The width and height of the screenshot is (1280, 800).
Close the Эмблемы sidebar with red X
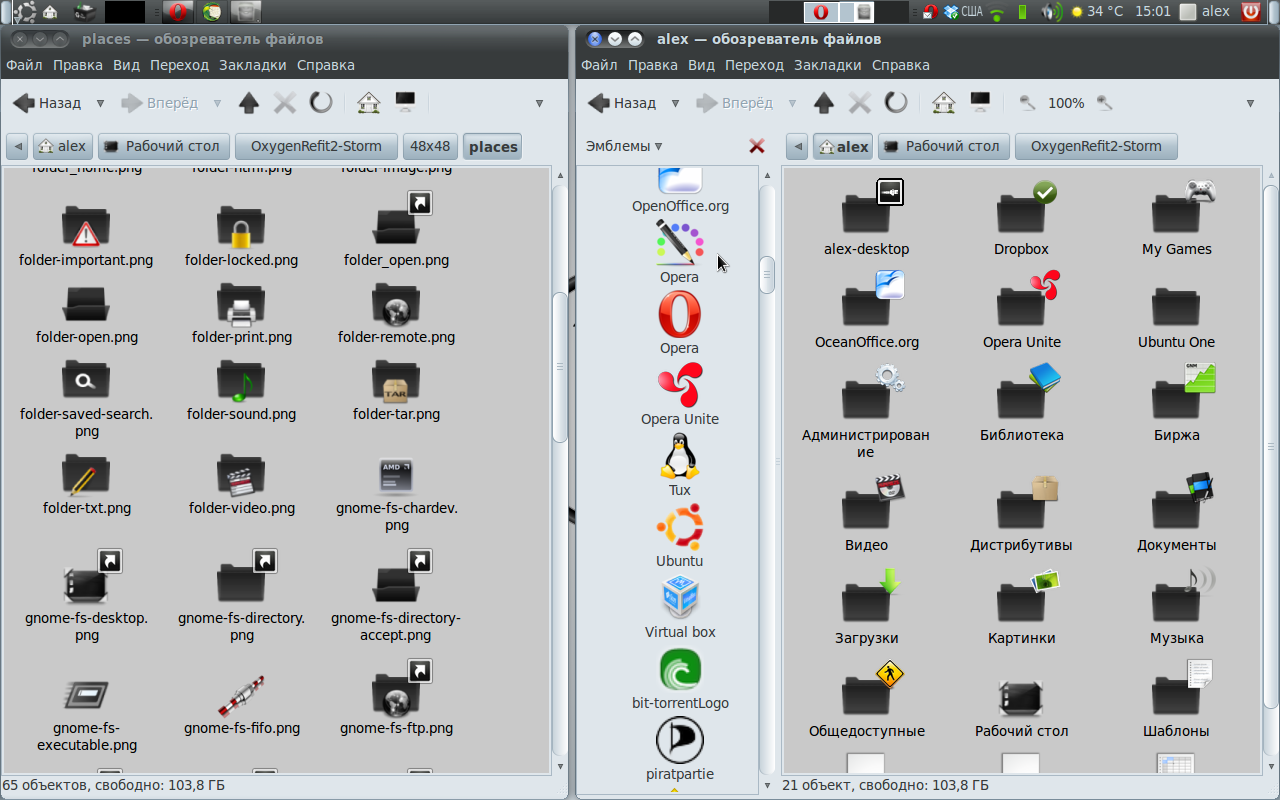point(757,146)
